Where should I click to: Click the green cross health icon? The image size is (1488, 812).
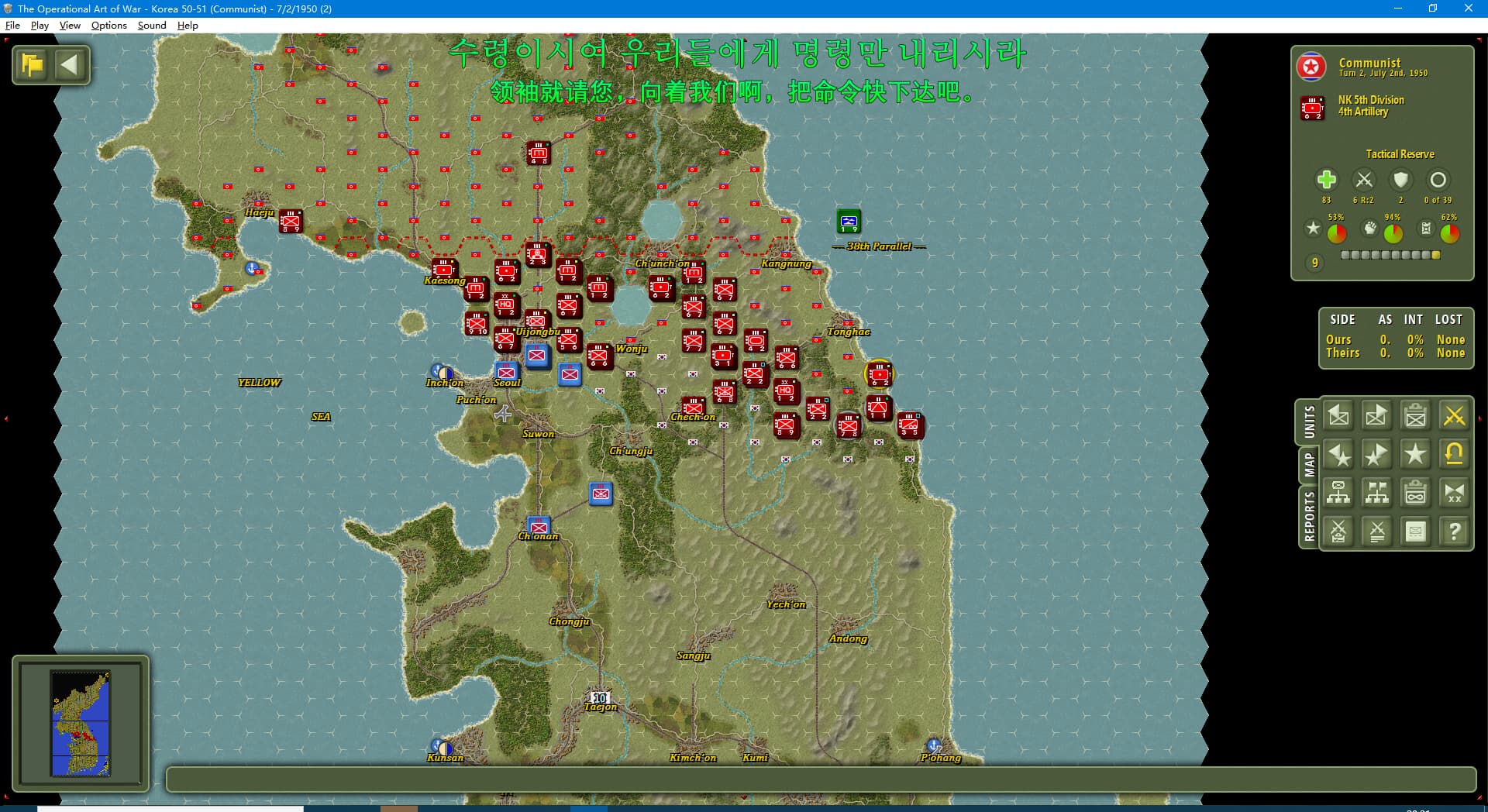tap(1326, 180)
